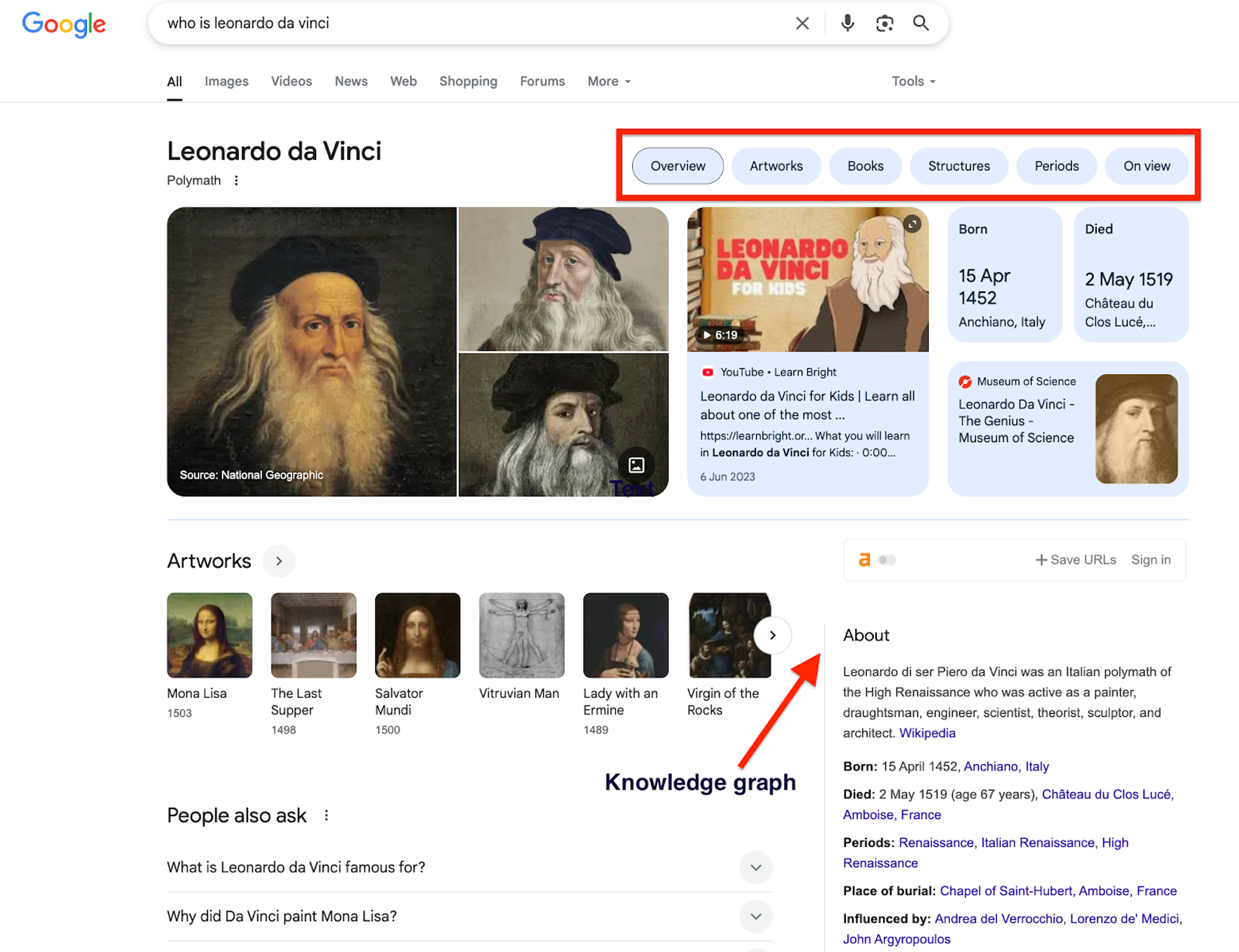Switch to the Videos tab

(x=291, y=81)
